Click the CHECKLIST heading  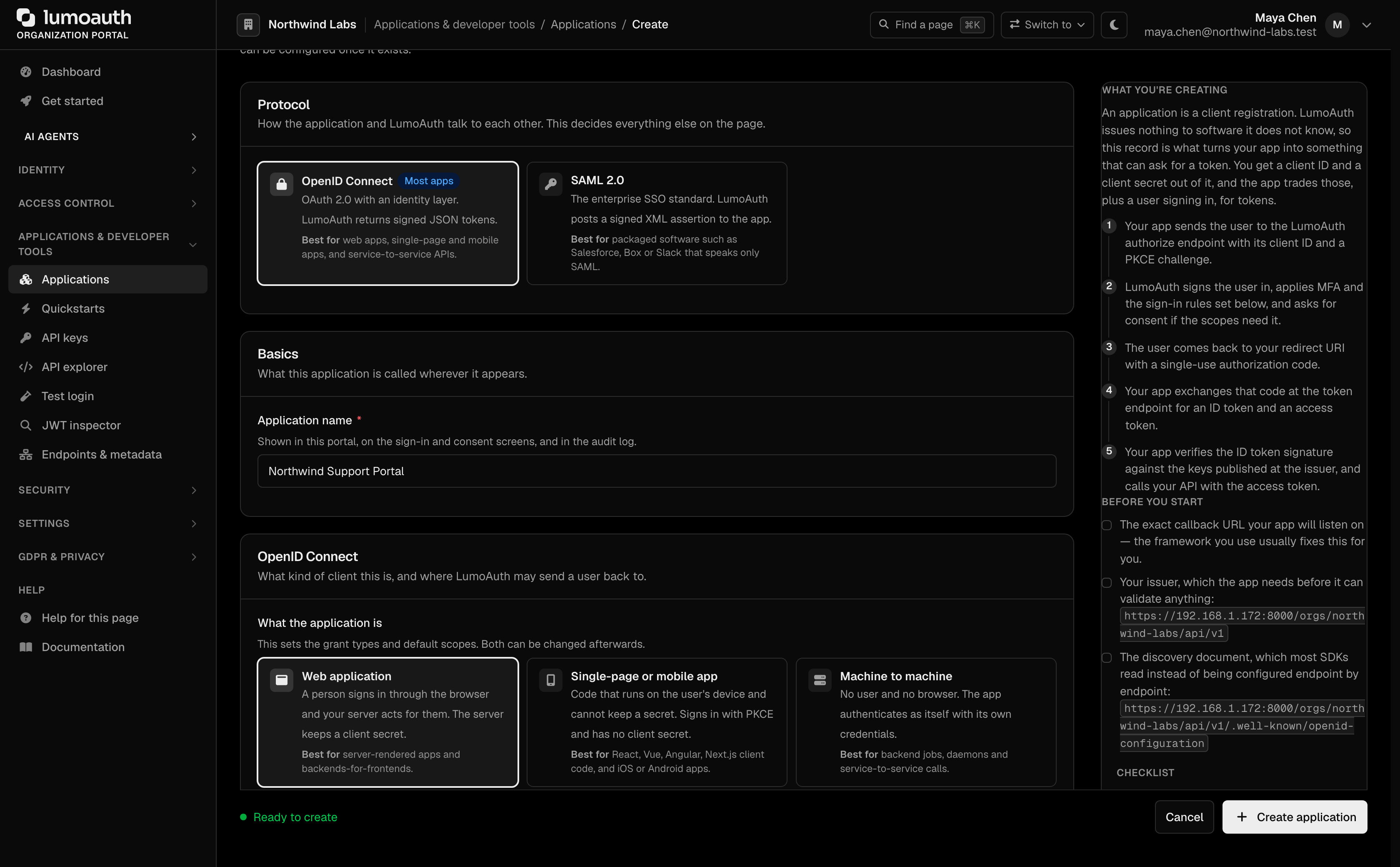coord(1145,773)
